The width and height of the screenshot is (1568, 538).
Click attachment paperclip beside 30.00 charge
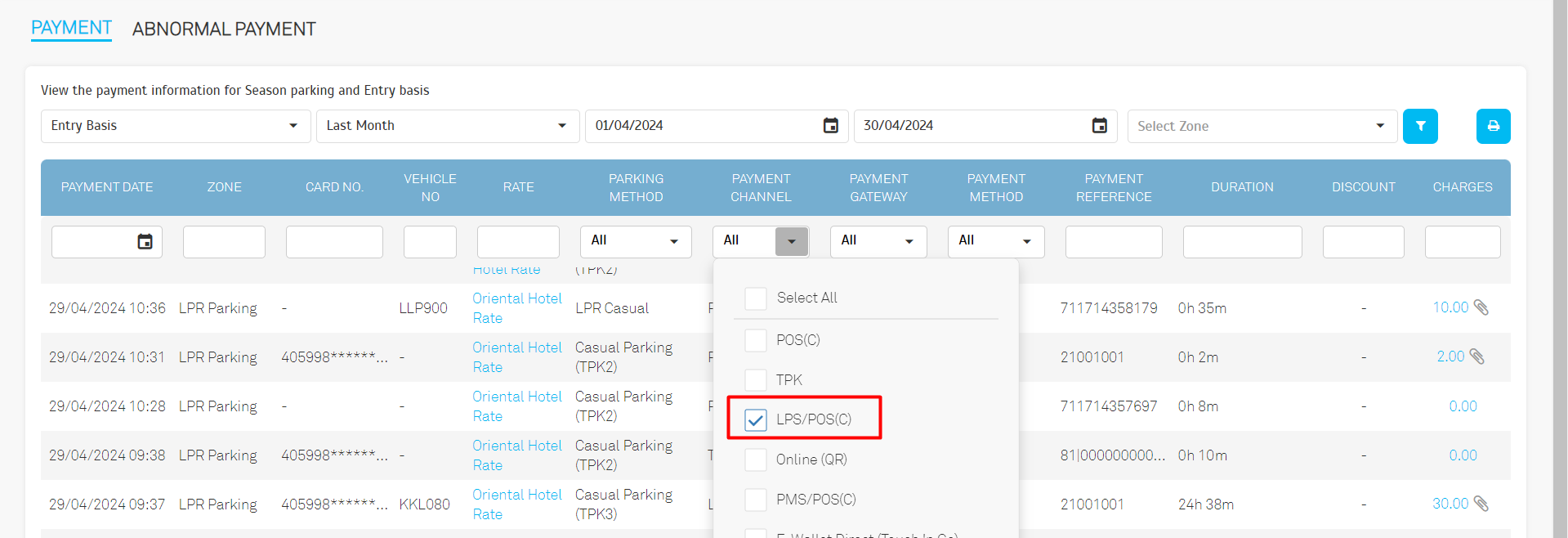1481,504
